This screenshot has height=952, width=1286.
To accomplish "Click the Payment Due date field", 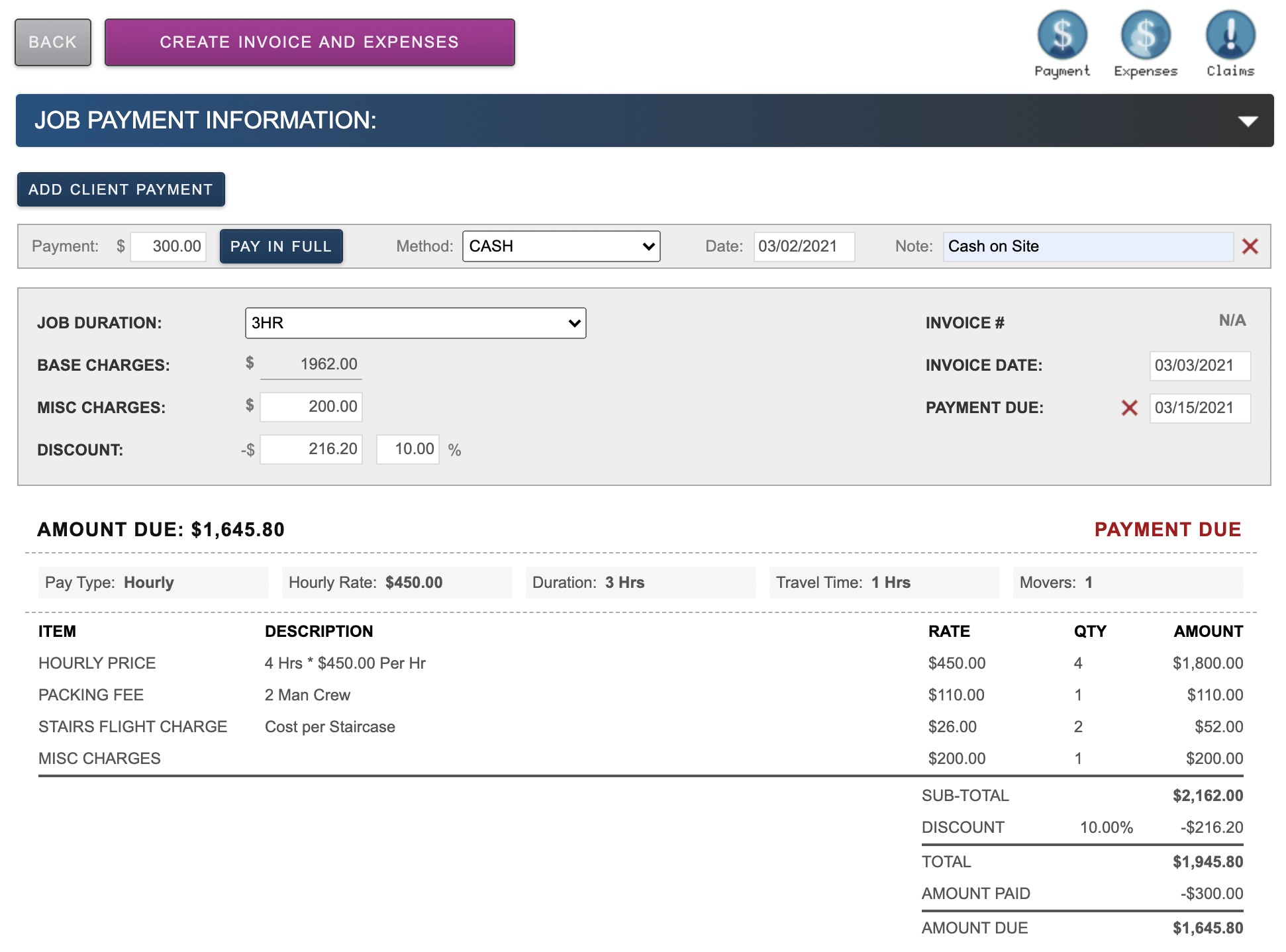I will point(1199,408).
